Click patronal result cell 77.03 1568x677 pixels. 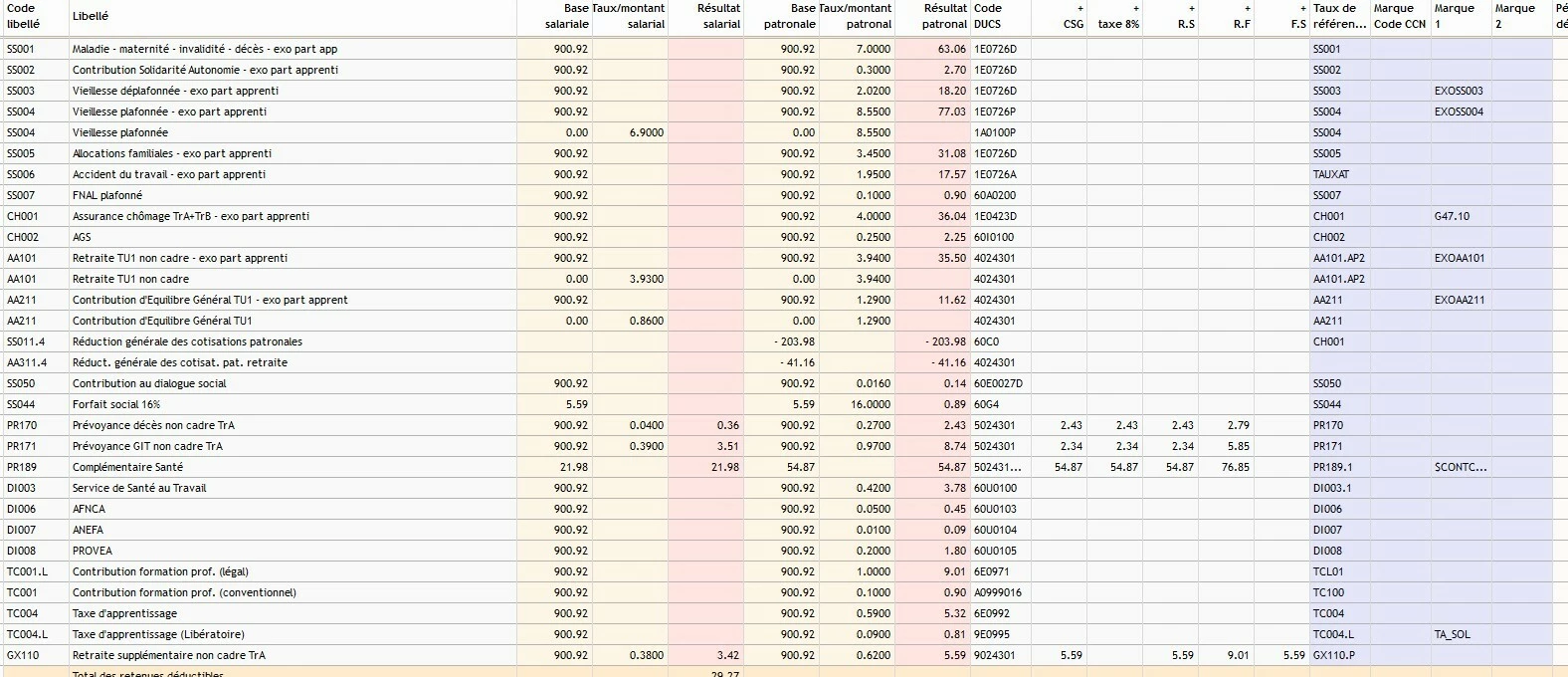point(932,112)
